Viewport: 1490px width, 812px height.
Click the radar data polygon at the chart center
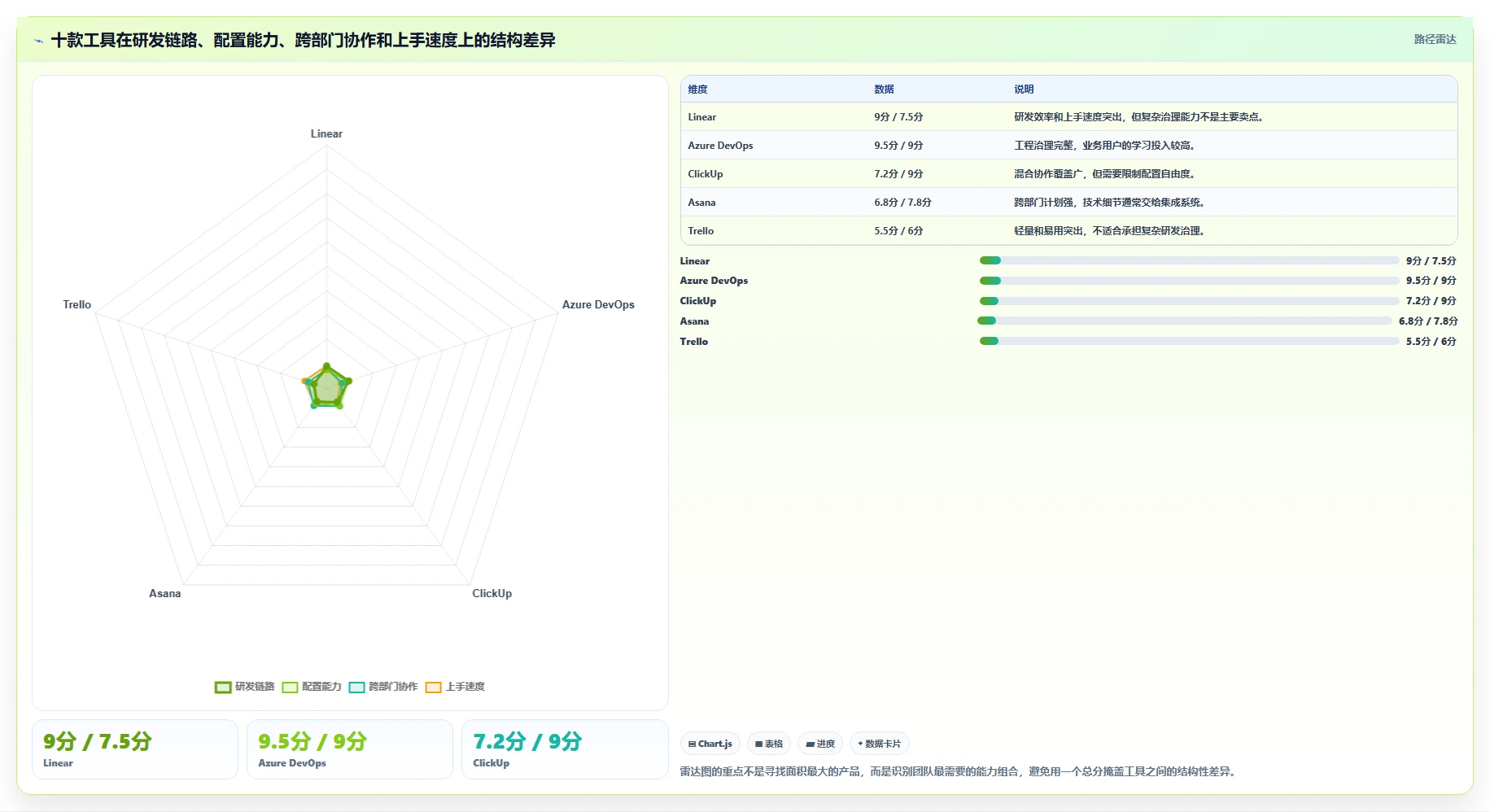click(x=327, y=386)
